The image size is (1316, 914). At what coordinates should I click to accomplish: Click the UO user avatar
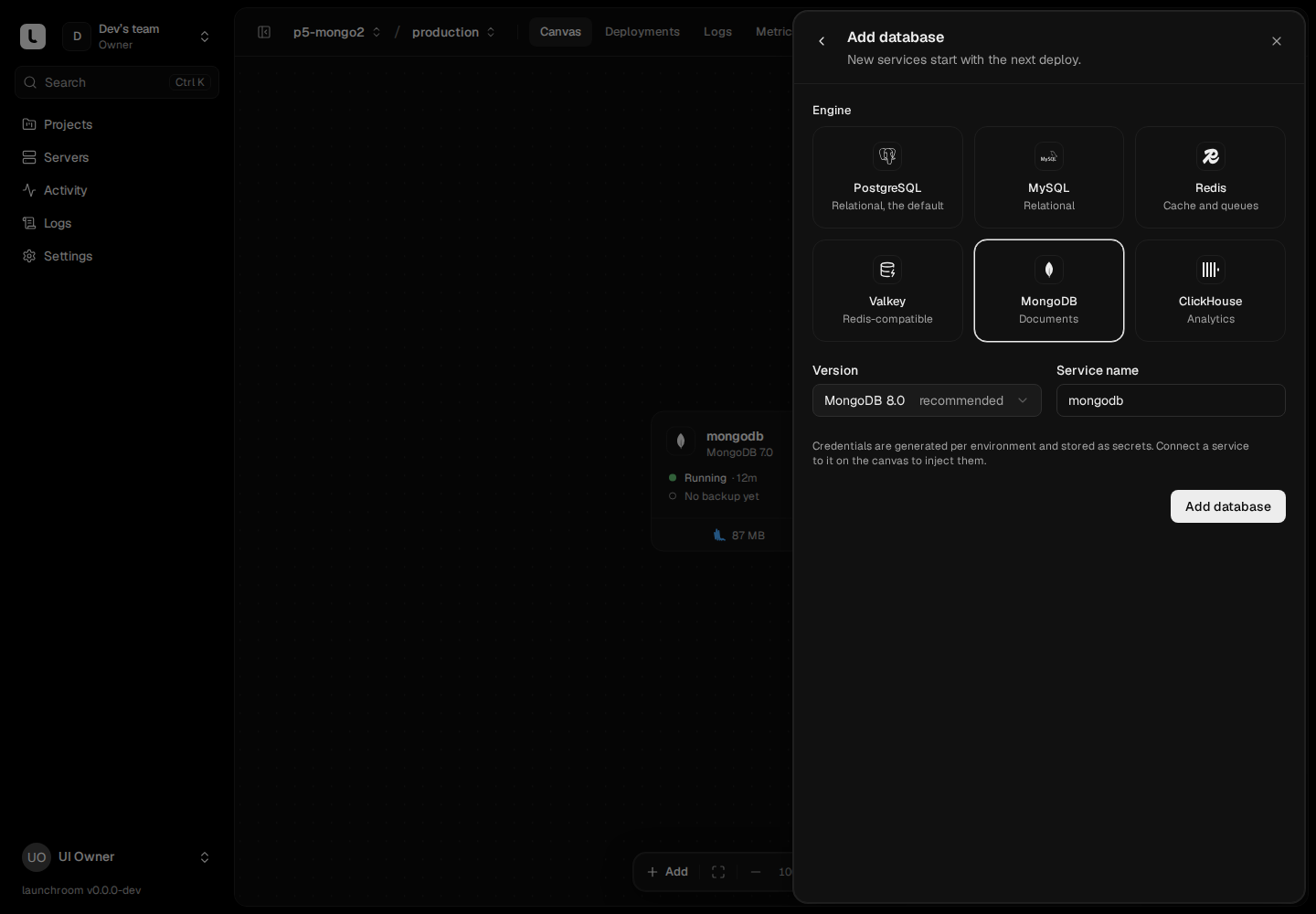(37, 857)
